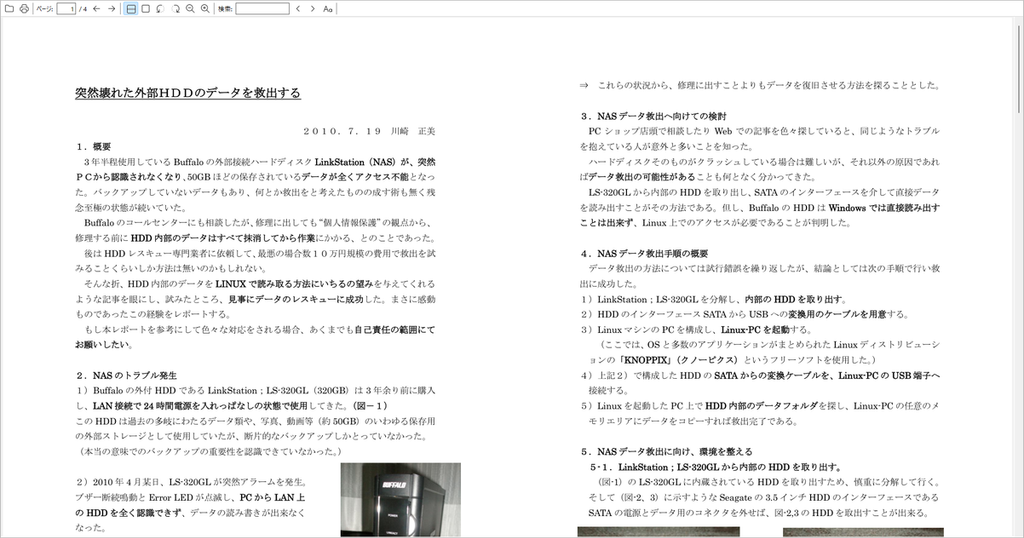The height and width of the screenshot is (538, 1024).
Task: Click the heading 4．NASデータ救出手順の概要
Action: tap(644, 253)
